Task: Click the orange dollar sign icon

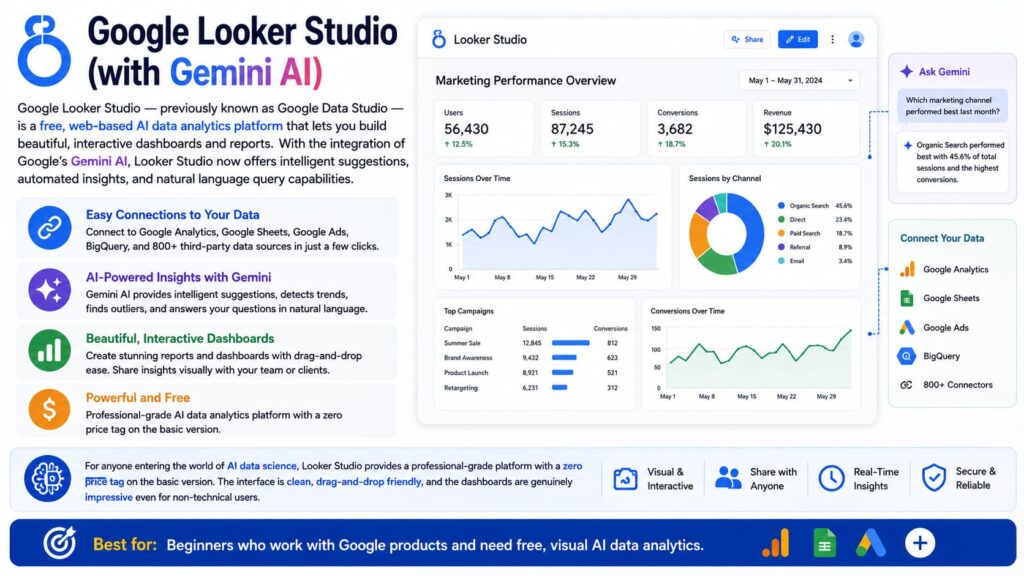Action: click(x=49, y=409)
